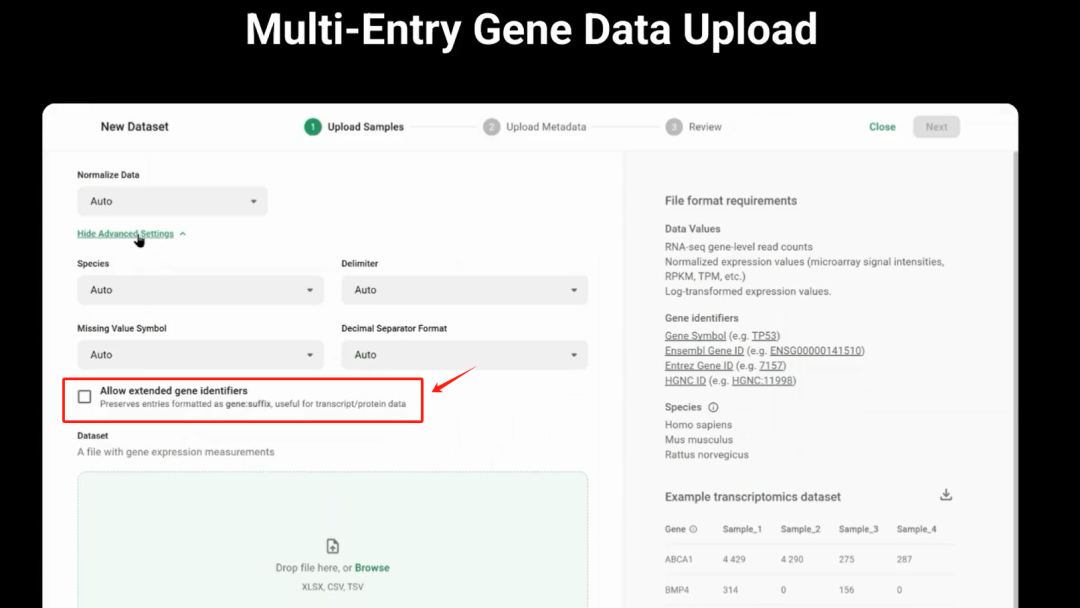The height and width of the screenshot is (608, 1080).
Task: Expand the Delimiter dropdown
Action: point(464,290)
